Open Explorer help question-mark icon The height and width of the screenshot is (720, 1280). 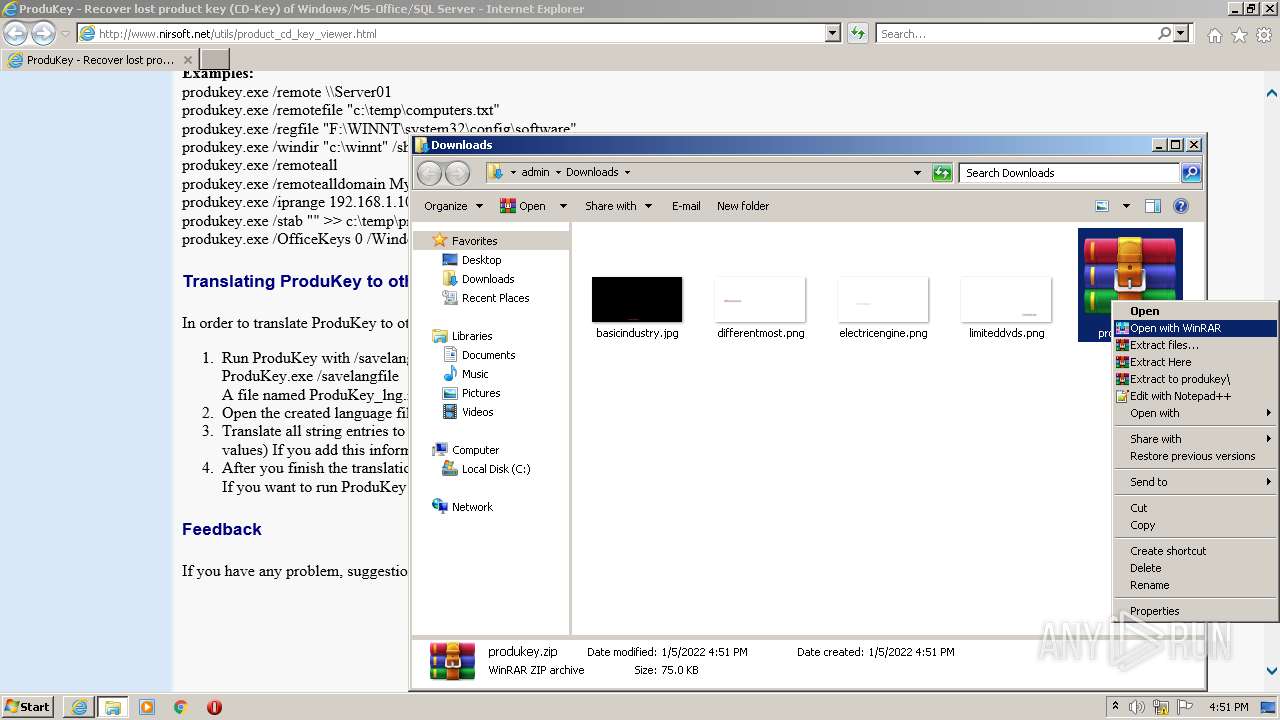click(x=1181, y=206)
